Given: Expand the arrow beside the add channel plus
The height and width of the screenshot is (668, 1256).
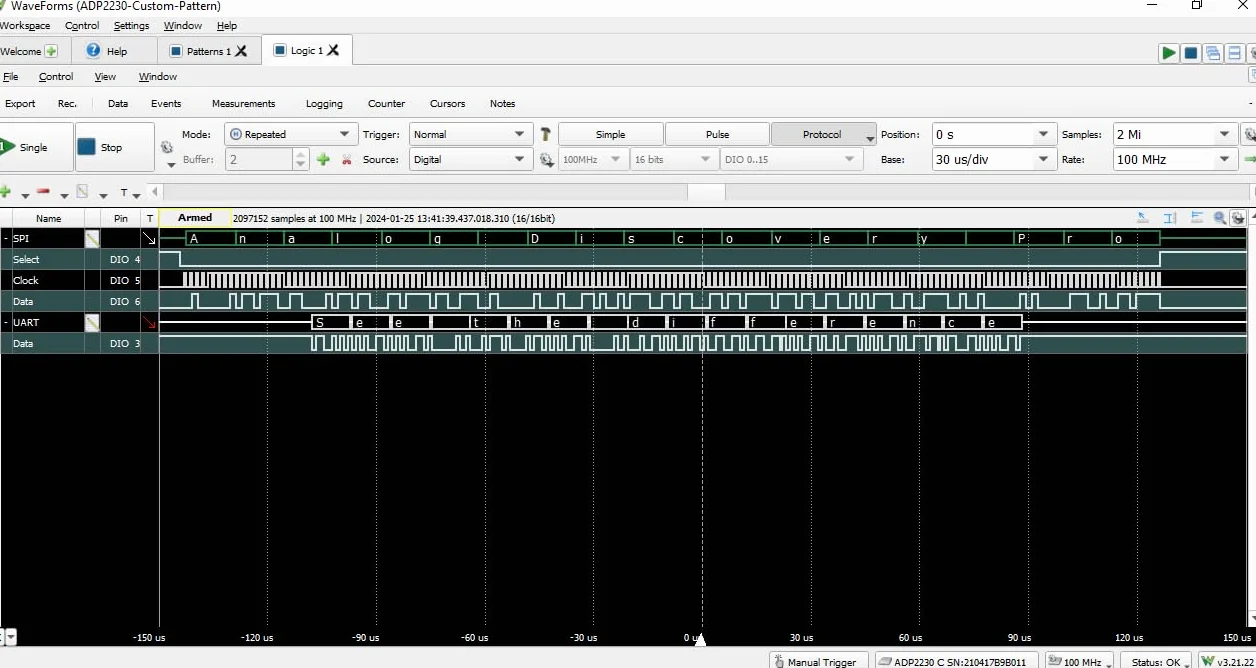Looking at the screenshot, I should 25,195.
